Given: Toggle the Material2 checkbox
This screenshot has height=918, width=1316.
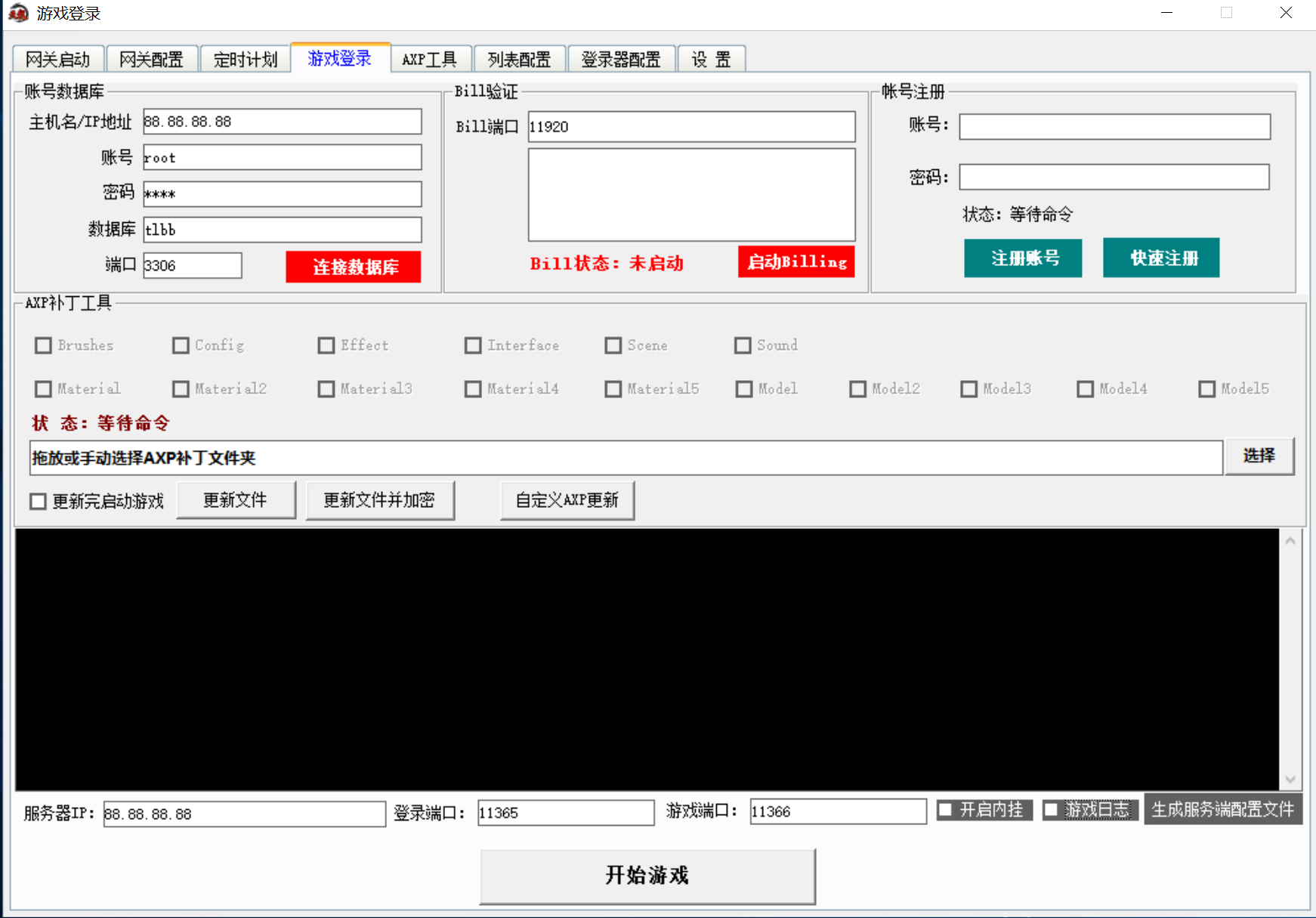Looking at the screenshot, I should [181, 388].
